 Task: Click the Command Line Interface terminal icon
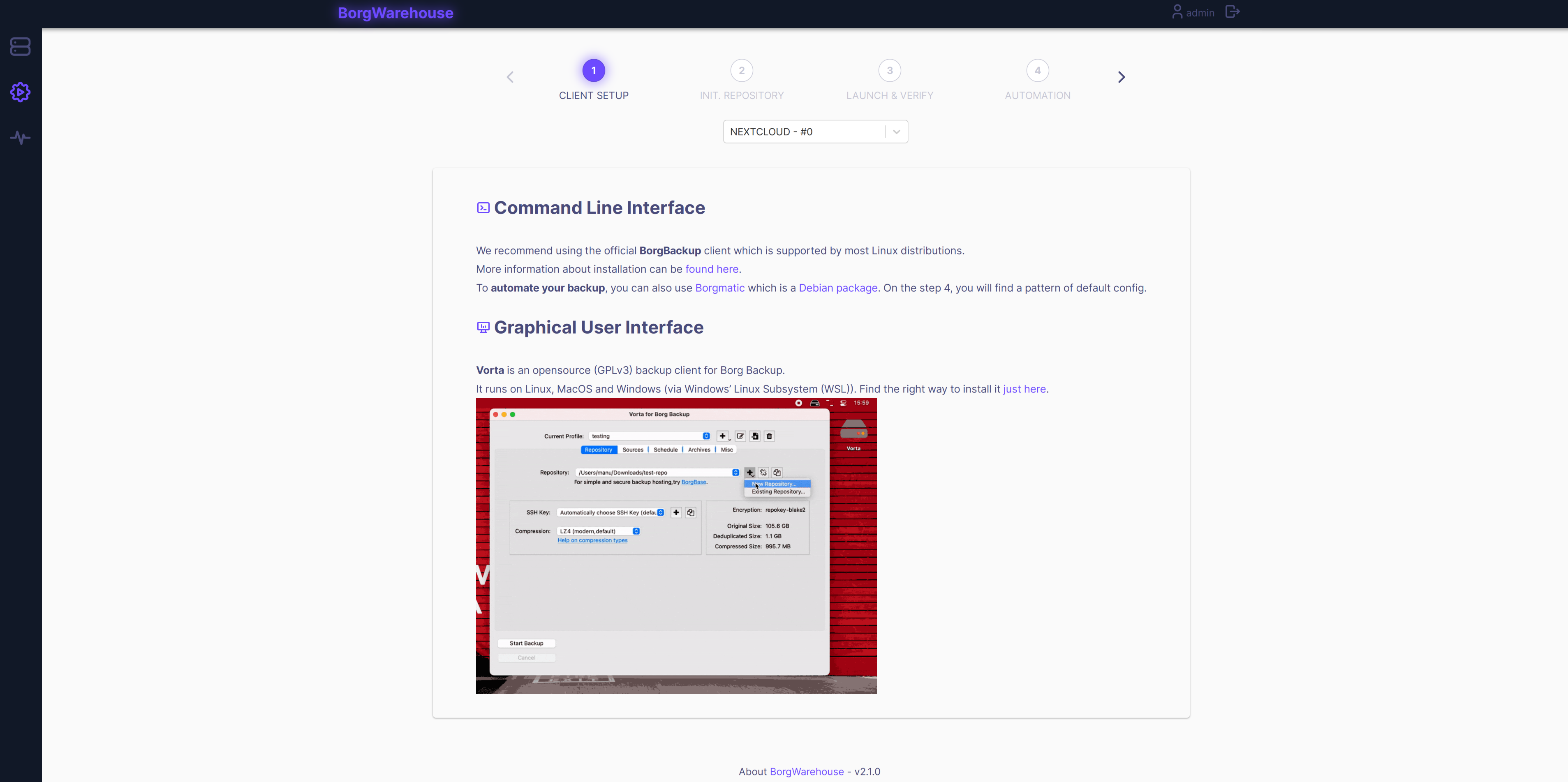coord(483,208)
